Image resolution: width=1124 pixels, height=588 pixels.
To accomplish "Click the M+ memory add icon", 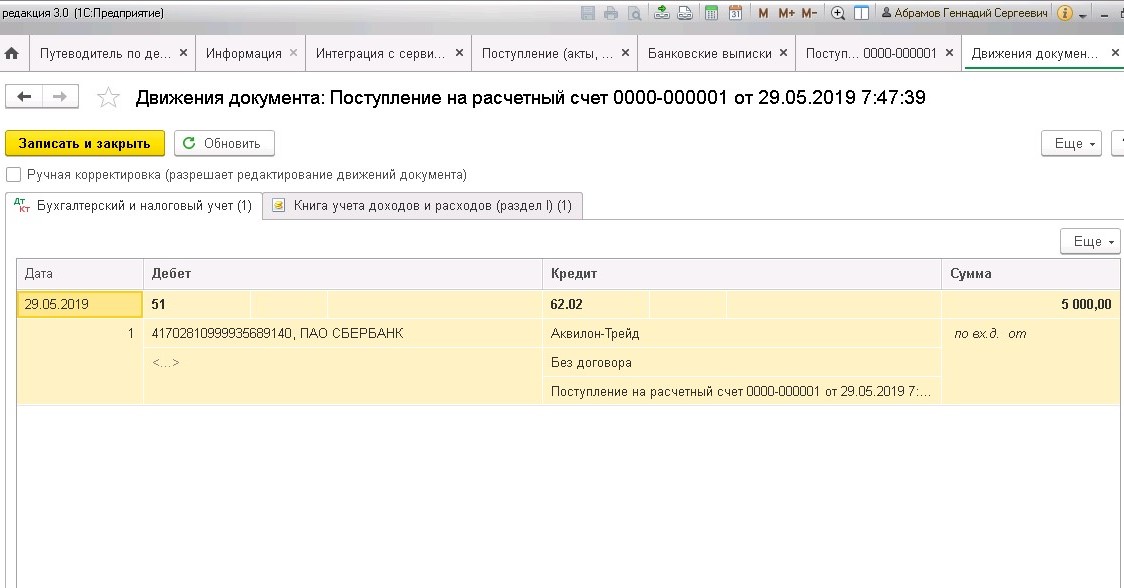I will pyautogui.click(x=786, y=13).
